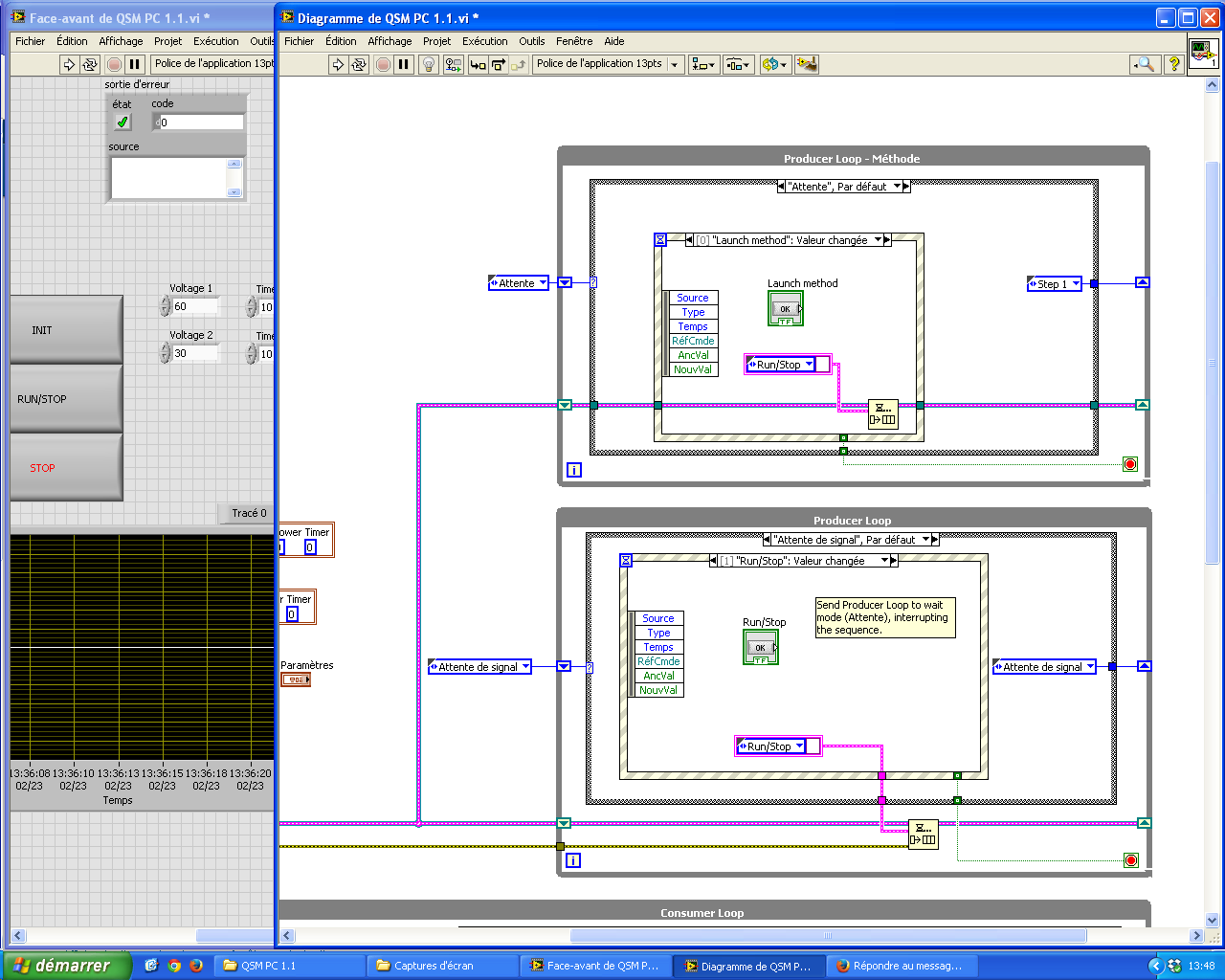This screenshot has width=1225, height=980.
Task: Click Enqueue Element node in Méthode loop
Action: click(x=882, y=414)
